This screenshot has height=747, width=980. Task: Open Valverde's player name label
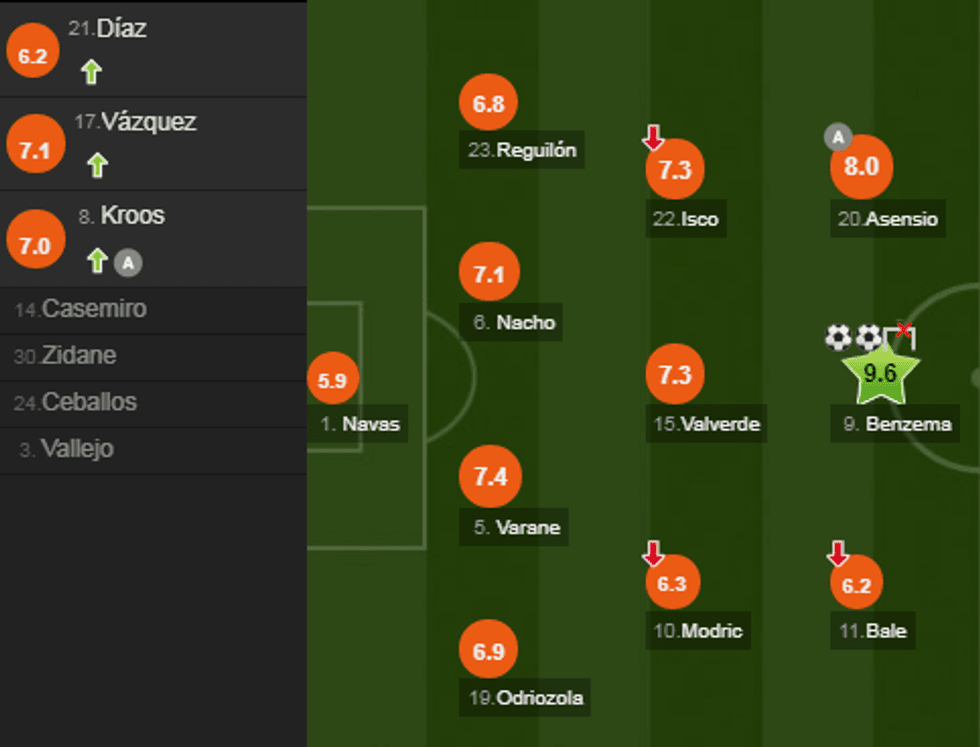(707, 424)
